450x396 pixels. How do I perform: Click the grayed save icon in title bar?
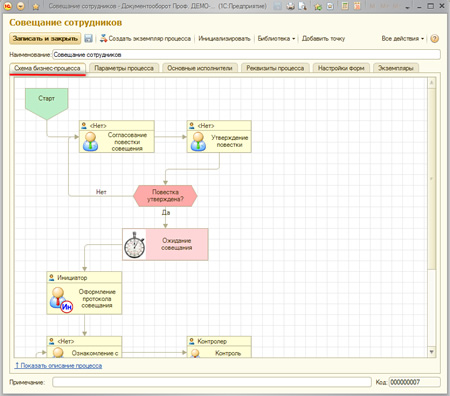(x=278, y=6)
